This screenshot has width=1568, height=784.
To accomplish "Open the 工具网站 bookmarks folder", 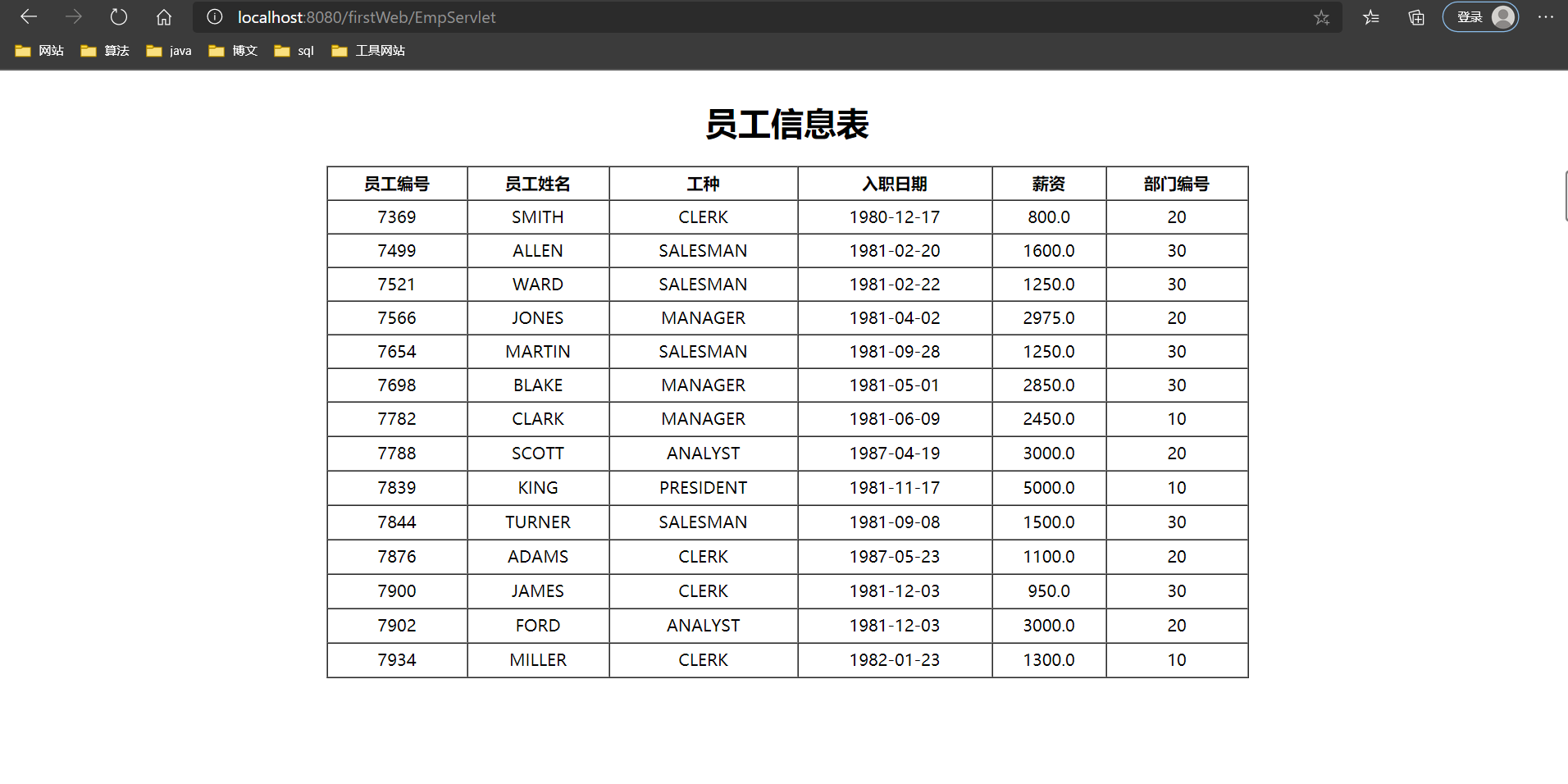I will [368, 51].
